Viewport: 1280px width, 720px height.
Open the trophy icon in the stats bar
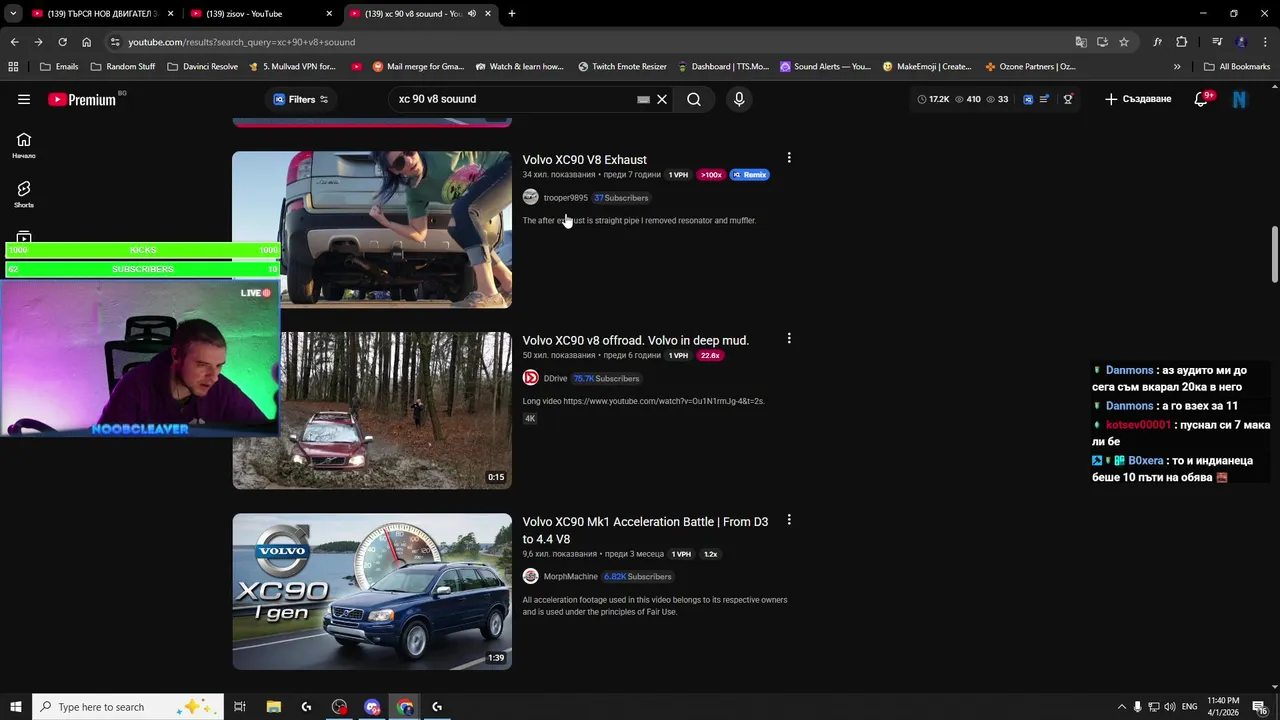(1068, 99)
